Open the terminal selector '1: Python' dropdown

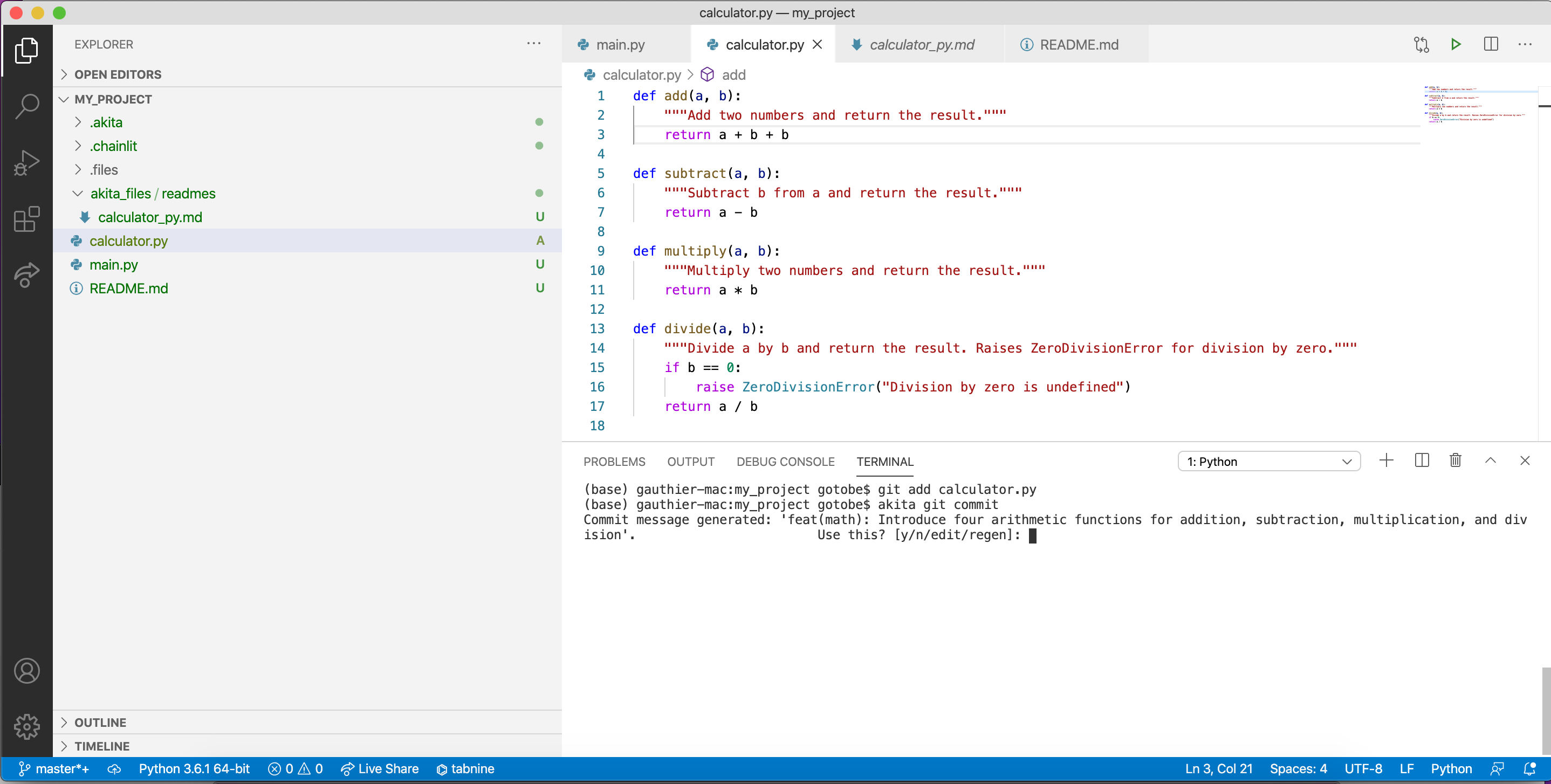click(1268, 461)
